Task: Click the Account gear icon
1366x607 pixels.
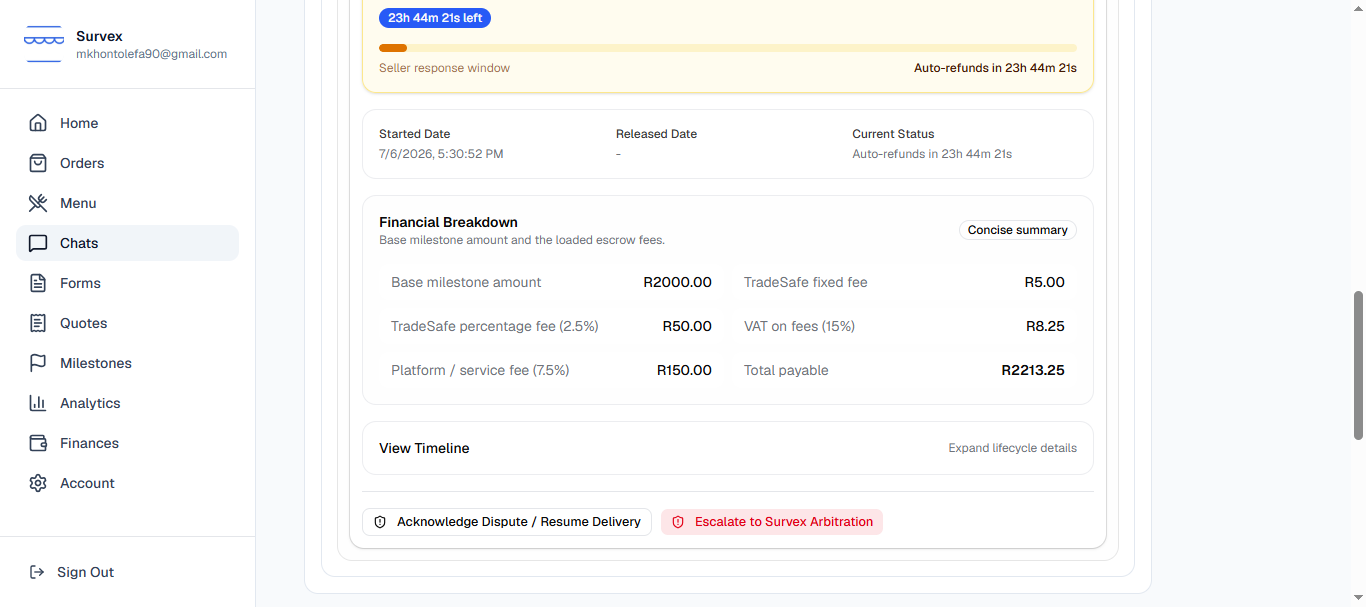Action: (x=38, y=483)
